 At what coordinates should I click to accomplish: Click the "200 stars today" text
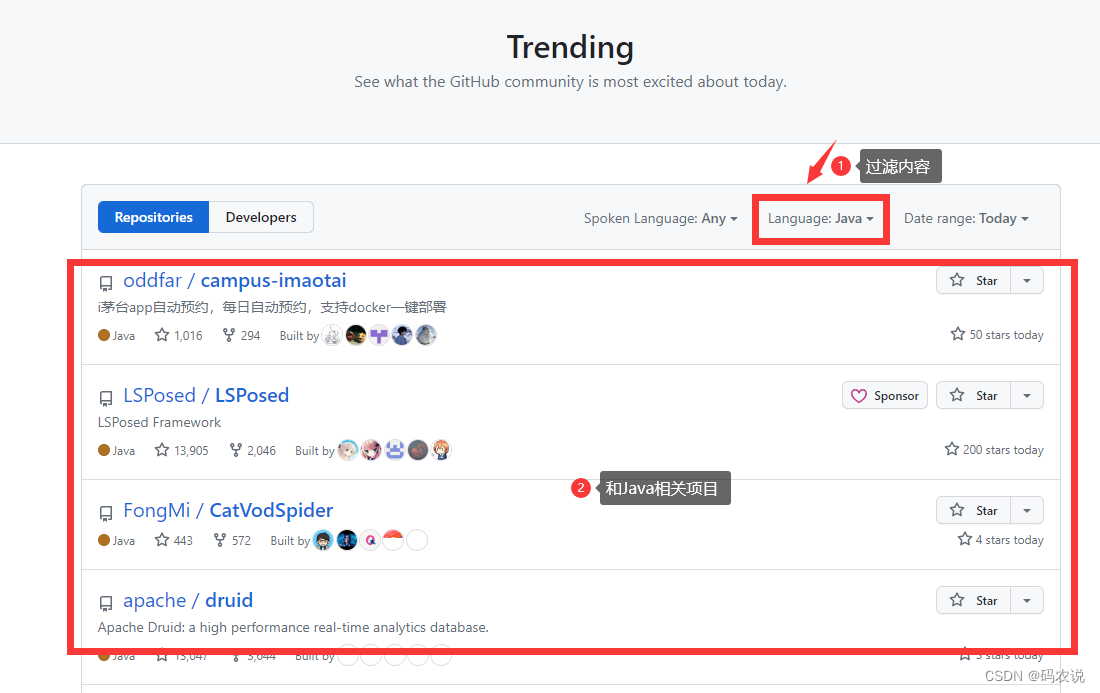[1003, 450]
